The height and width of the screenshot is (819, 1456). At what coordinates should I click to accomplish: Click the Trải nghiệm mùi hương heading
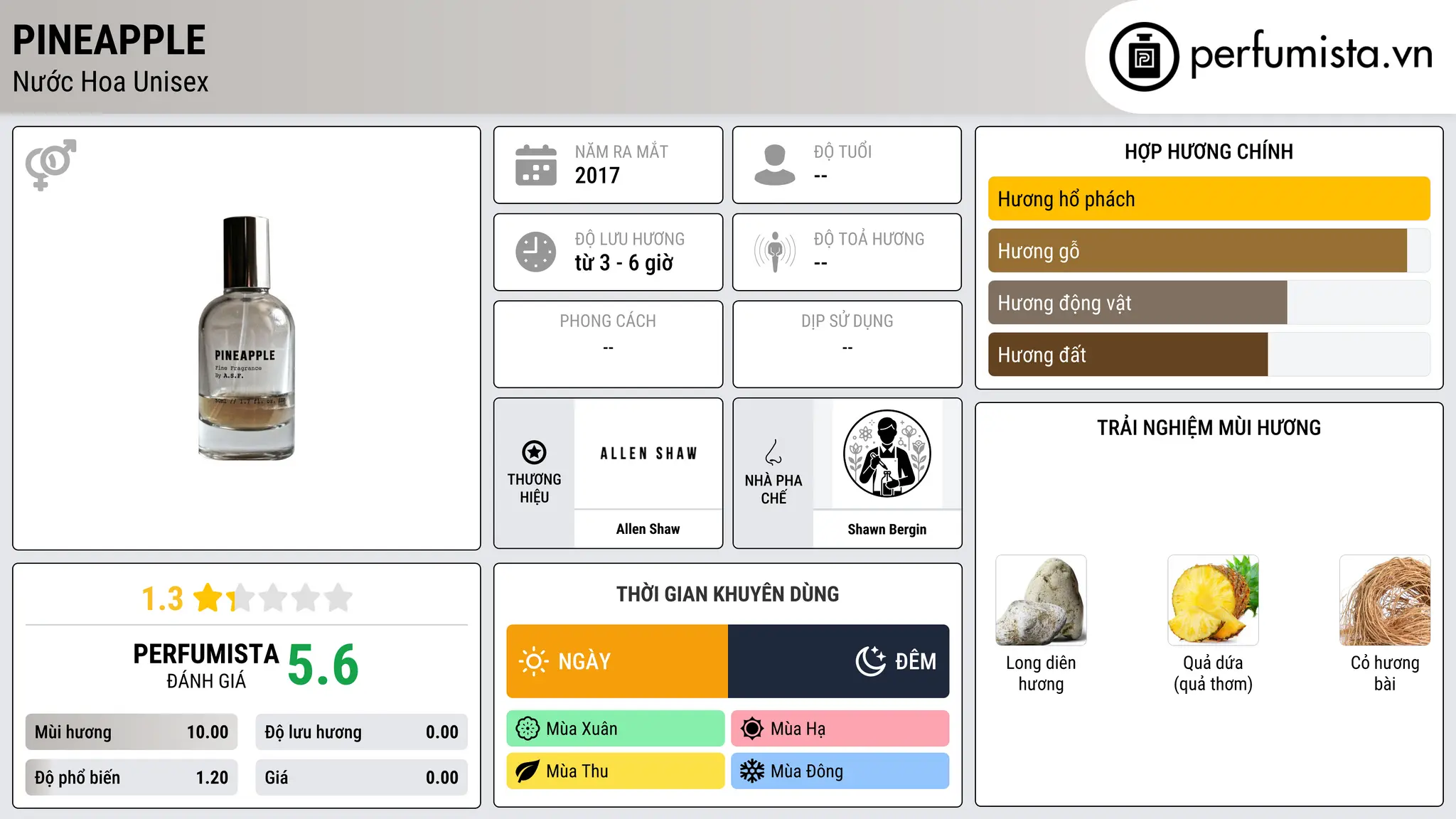(1209, 428)
